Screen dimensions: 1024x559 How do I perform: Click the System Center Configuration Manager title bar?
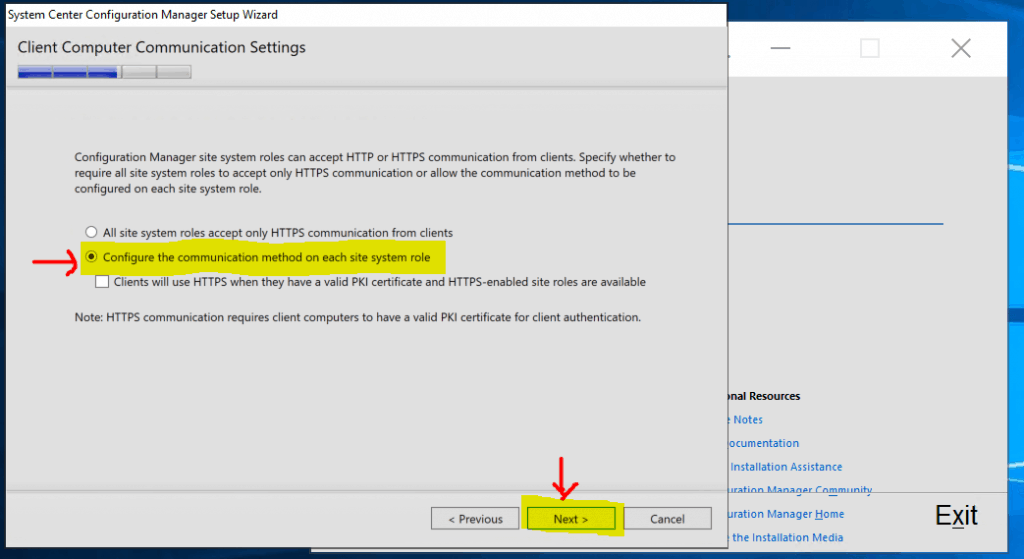coord(366,14)
